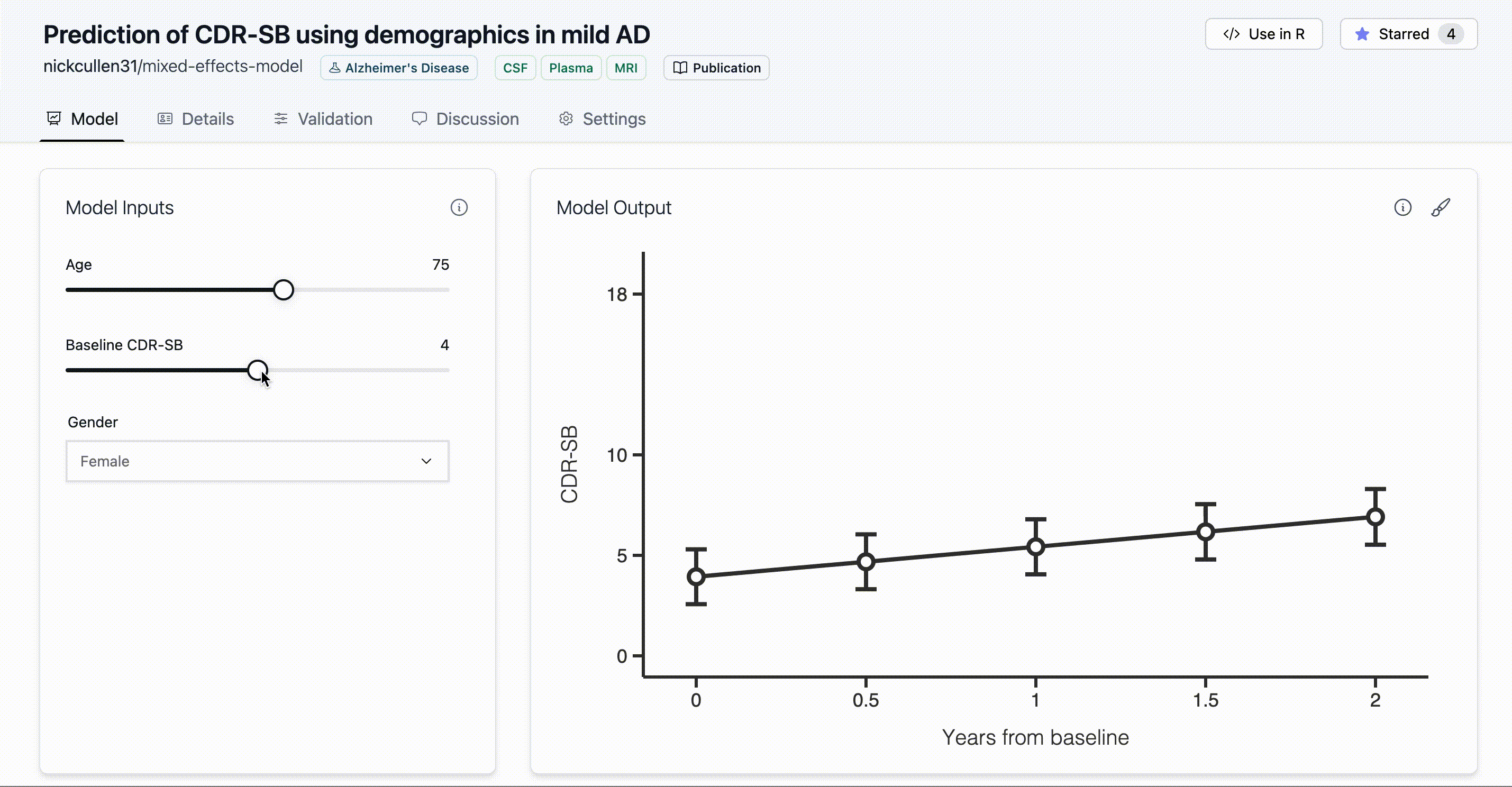The height and width of the screenshot is (787, 1512).
Task: Click the flask icon on Alzheimer's Disease tag
Action: click(334, 68)
